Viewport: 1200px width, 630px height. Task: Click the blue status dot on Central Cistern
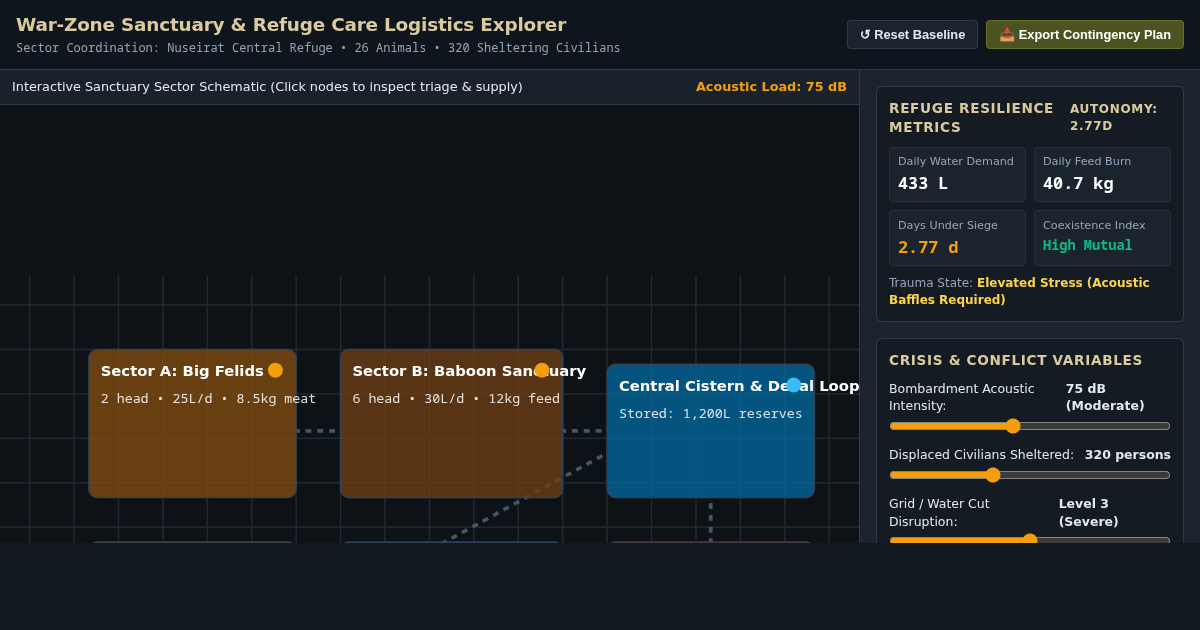[x=794, y=385]
